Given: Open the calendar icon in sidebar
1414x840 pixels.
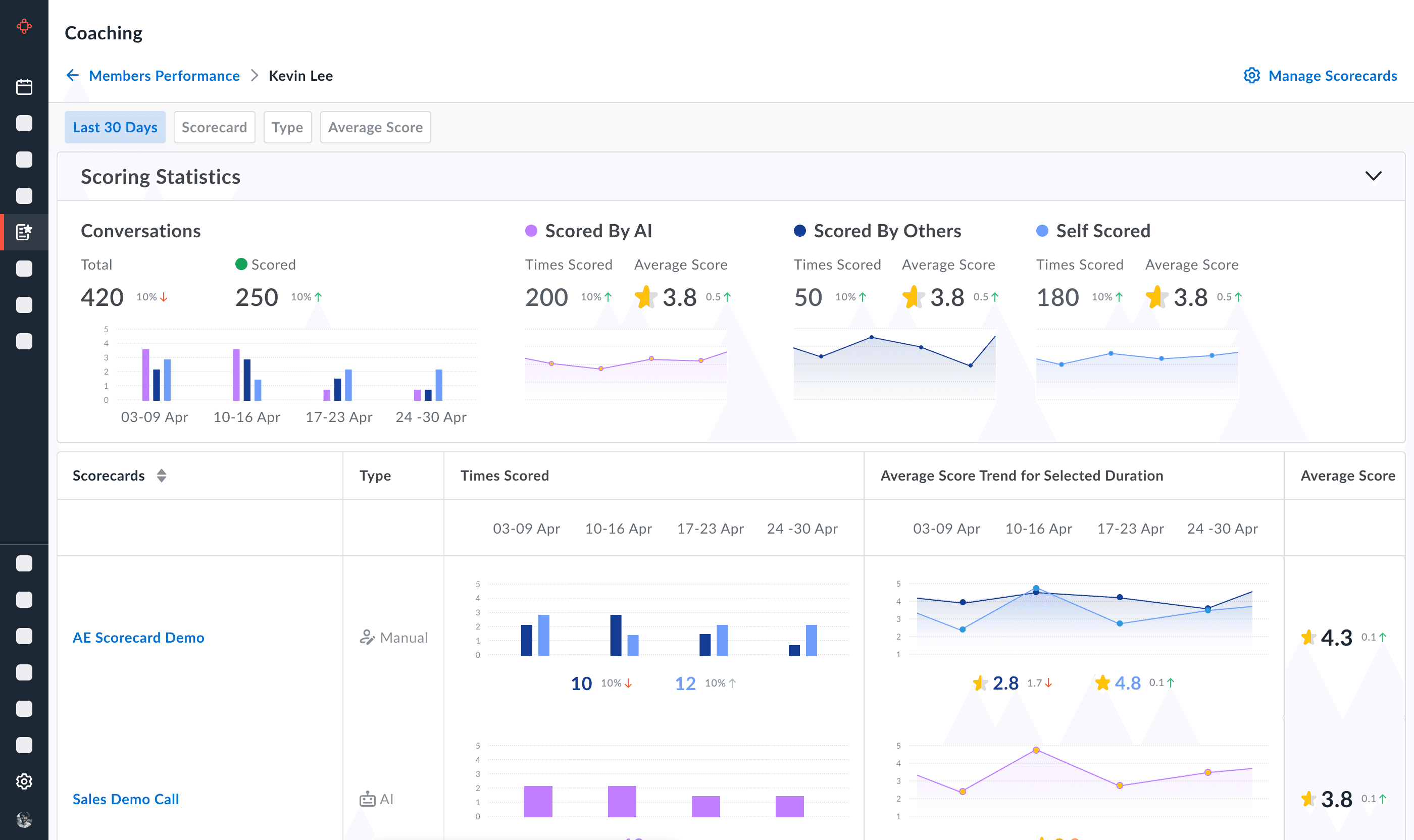Looking at the screenshot, I should (x=24, y=87).
